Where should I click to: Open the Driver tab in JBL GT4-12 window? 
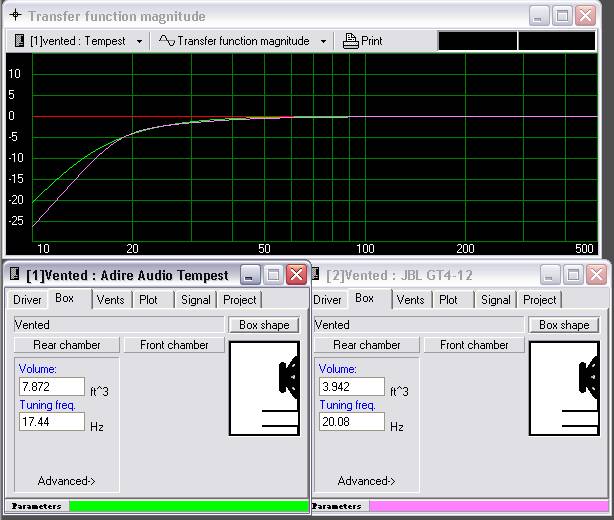tap(327, 300)
